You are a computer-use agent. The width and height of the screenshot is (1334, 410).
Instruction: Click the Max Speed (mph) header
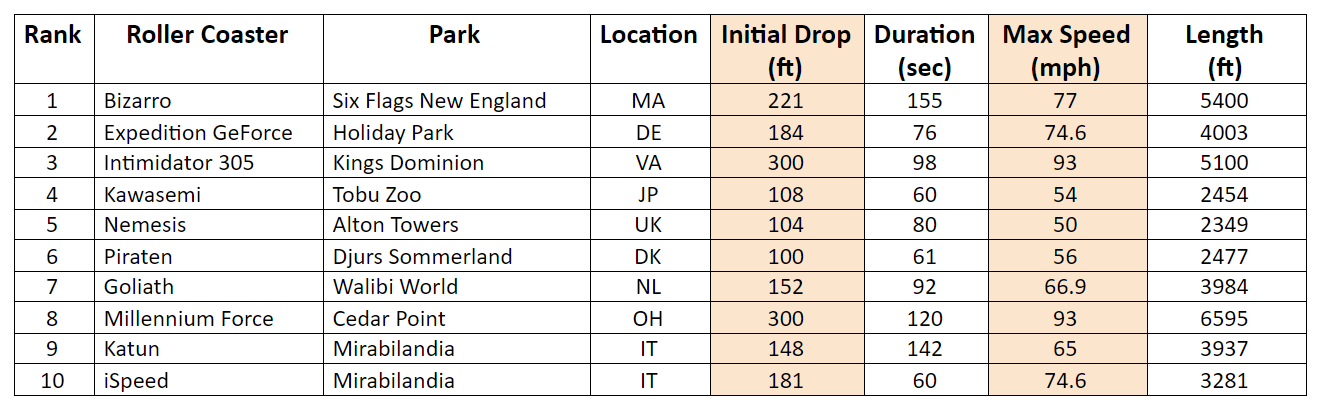[x=1066, y=49]
